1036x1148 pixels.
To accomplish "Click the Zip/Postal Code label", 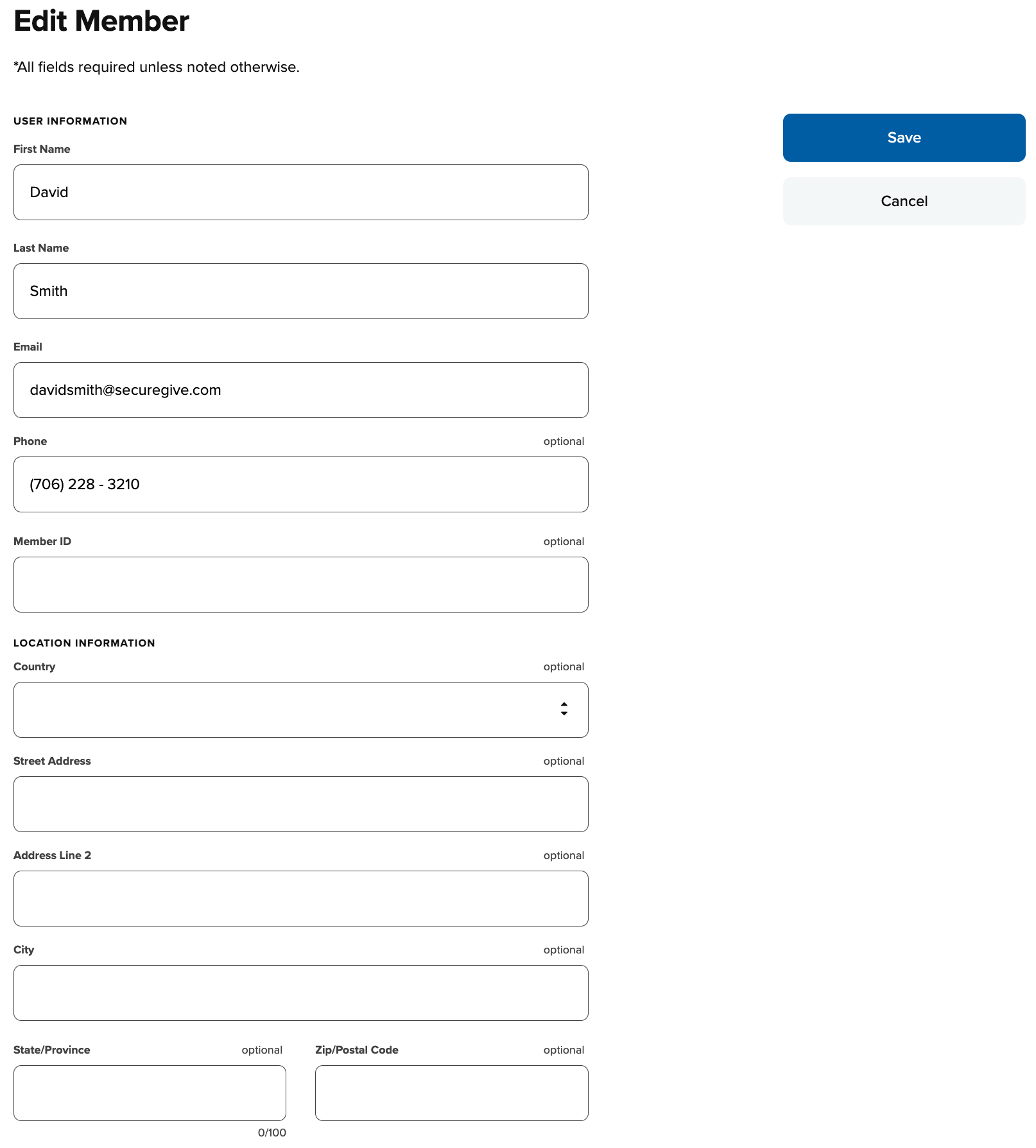I will click(x=356, y=1050).
